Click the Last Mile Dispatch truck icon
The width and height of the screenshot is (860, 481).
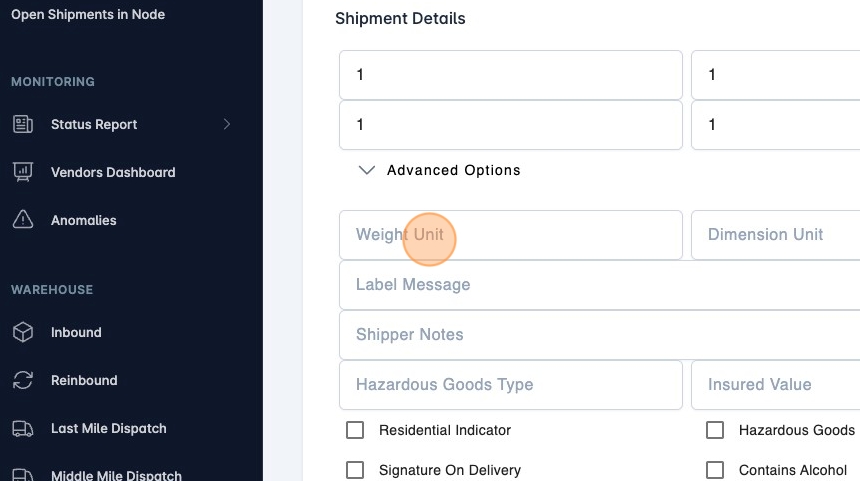coord(22,428)
